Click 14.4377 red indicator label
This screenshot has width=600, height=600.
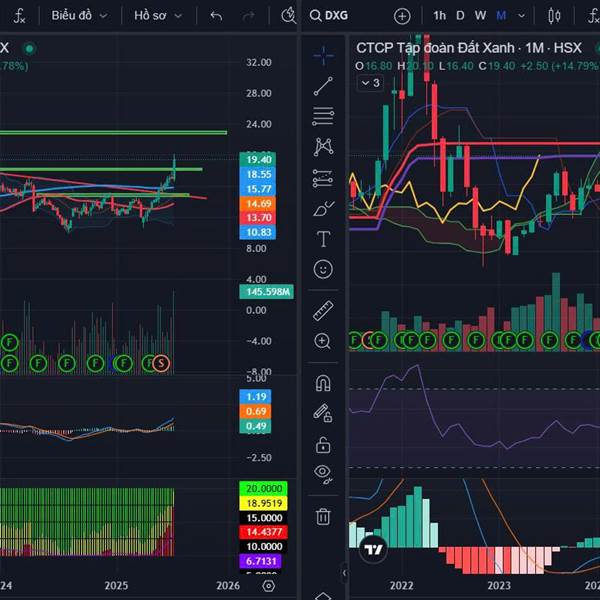tap(263, 532)
